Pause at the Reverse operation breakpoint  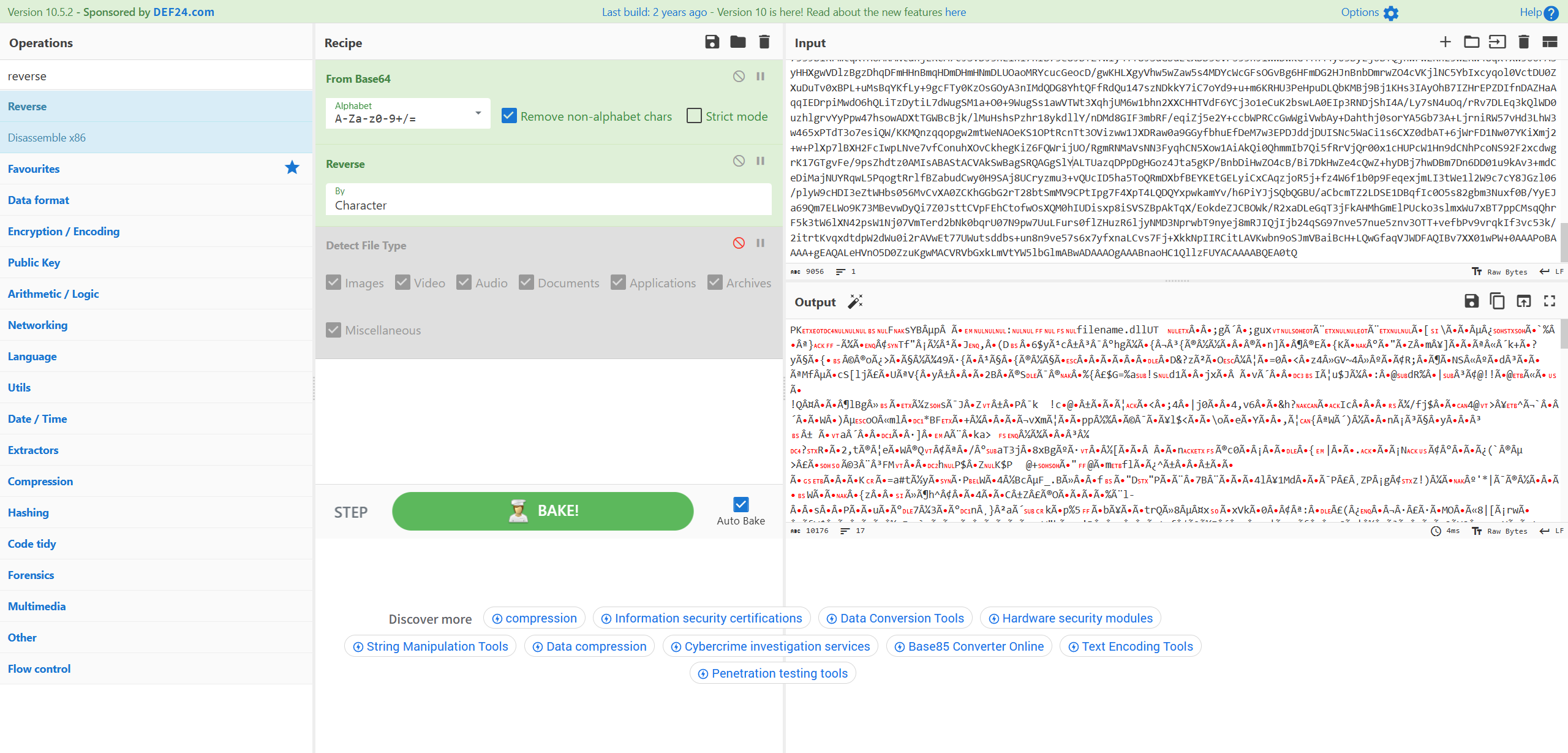point(760,161)
